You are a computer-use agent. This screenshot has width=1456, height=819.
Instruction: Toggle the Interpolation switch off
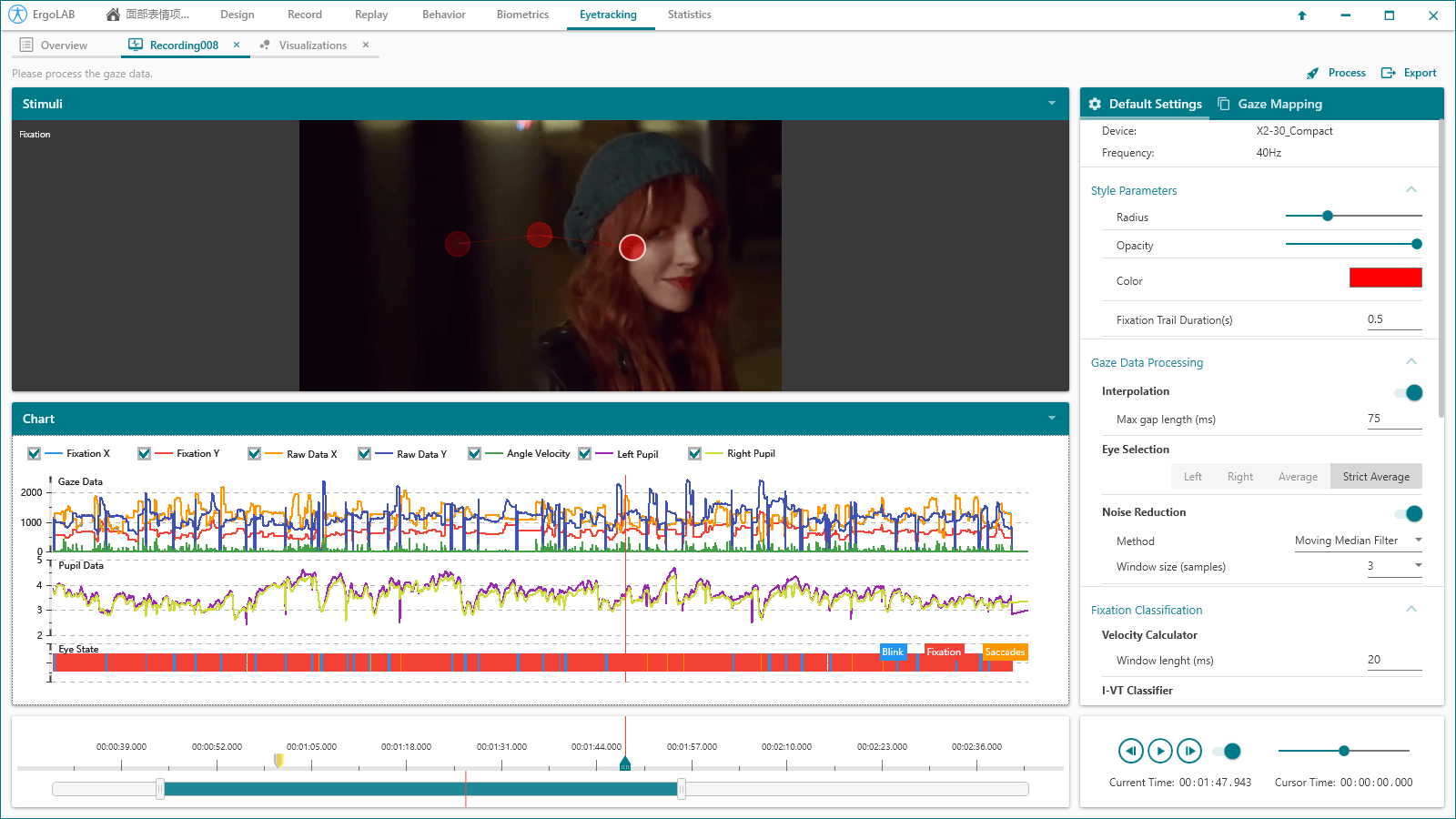pos(1408,392)
